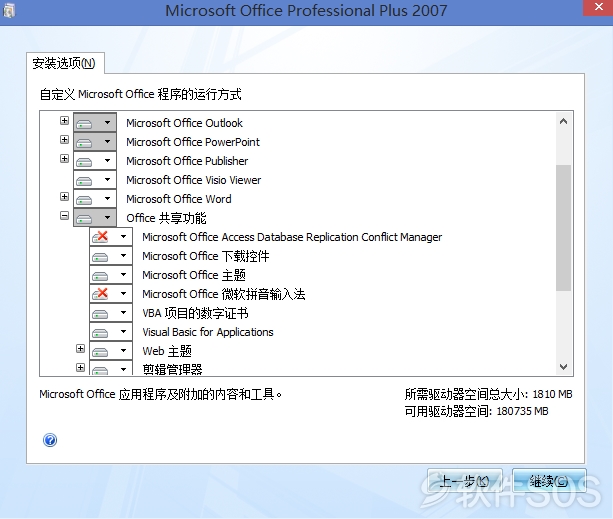The height and width of the screenshot is (519, 613).
Task: Click red X icon beside Replication Conflict Manager
Action: [x=100, y=236]
